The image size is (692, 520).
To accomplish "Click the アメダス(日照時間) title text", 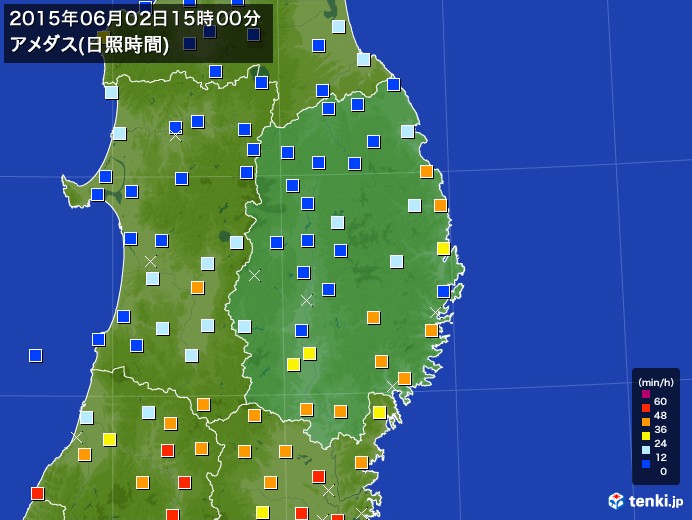I will [x=89, y=45].
